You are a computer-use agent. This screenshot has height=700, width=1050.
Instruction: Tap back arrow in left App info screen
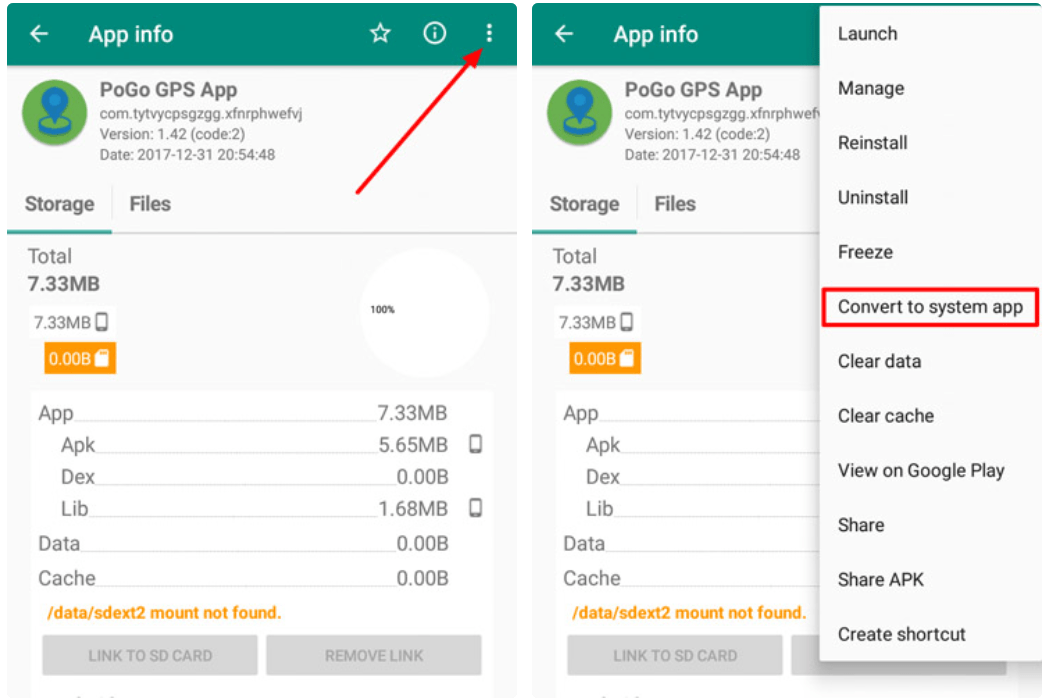coord(39,33)
